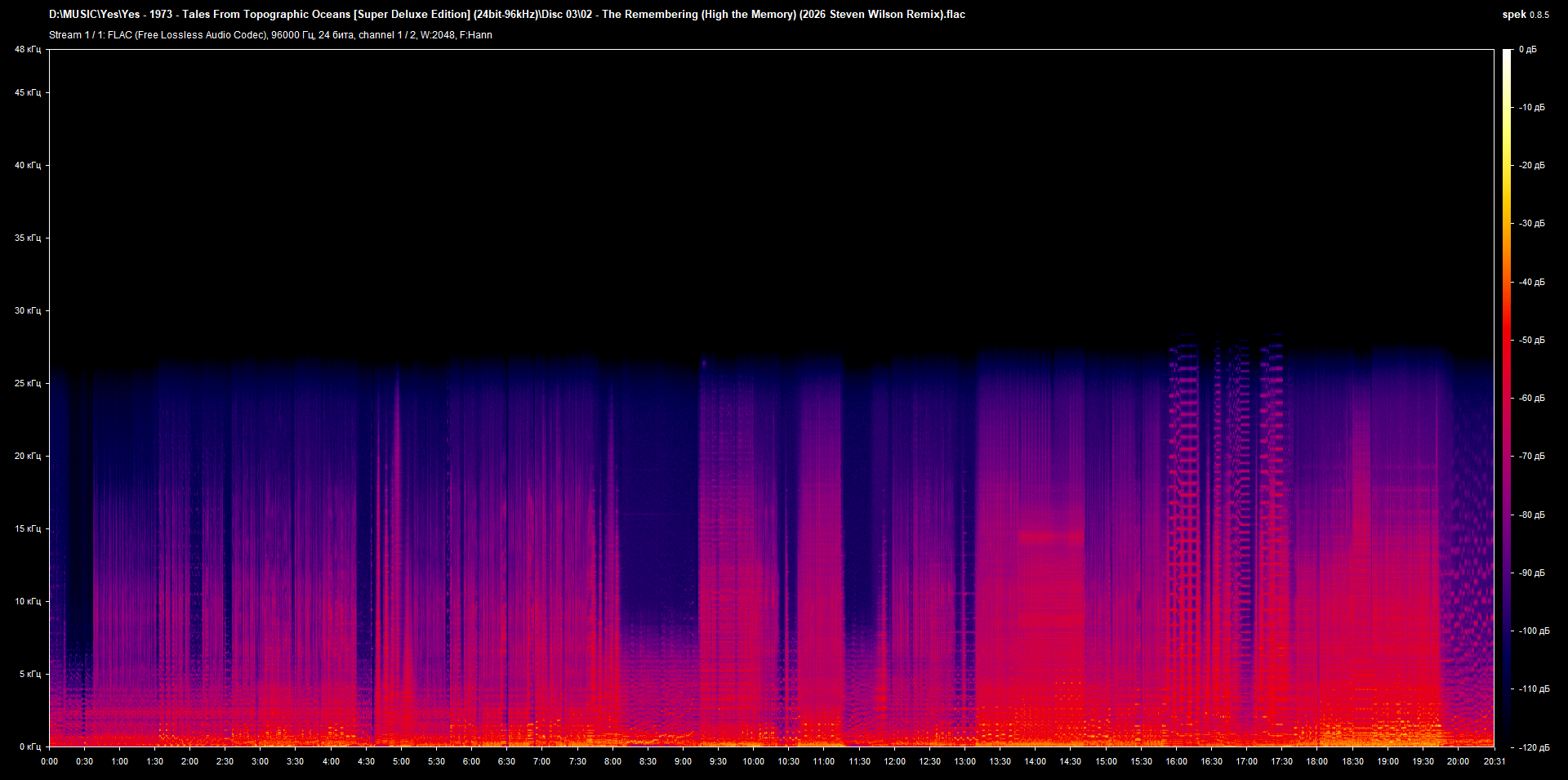
Task: Click the 45 кГц frequency axis label
Action: click(28, 93)
